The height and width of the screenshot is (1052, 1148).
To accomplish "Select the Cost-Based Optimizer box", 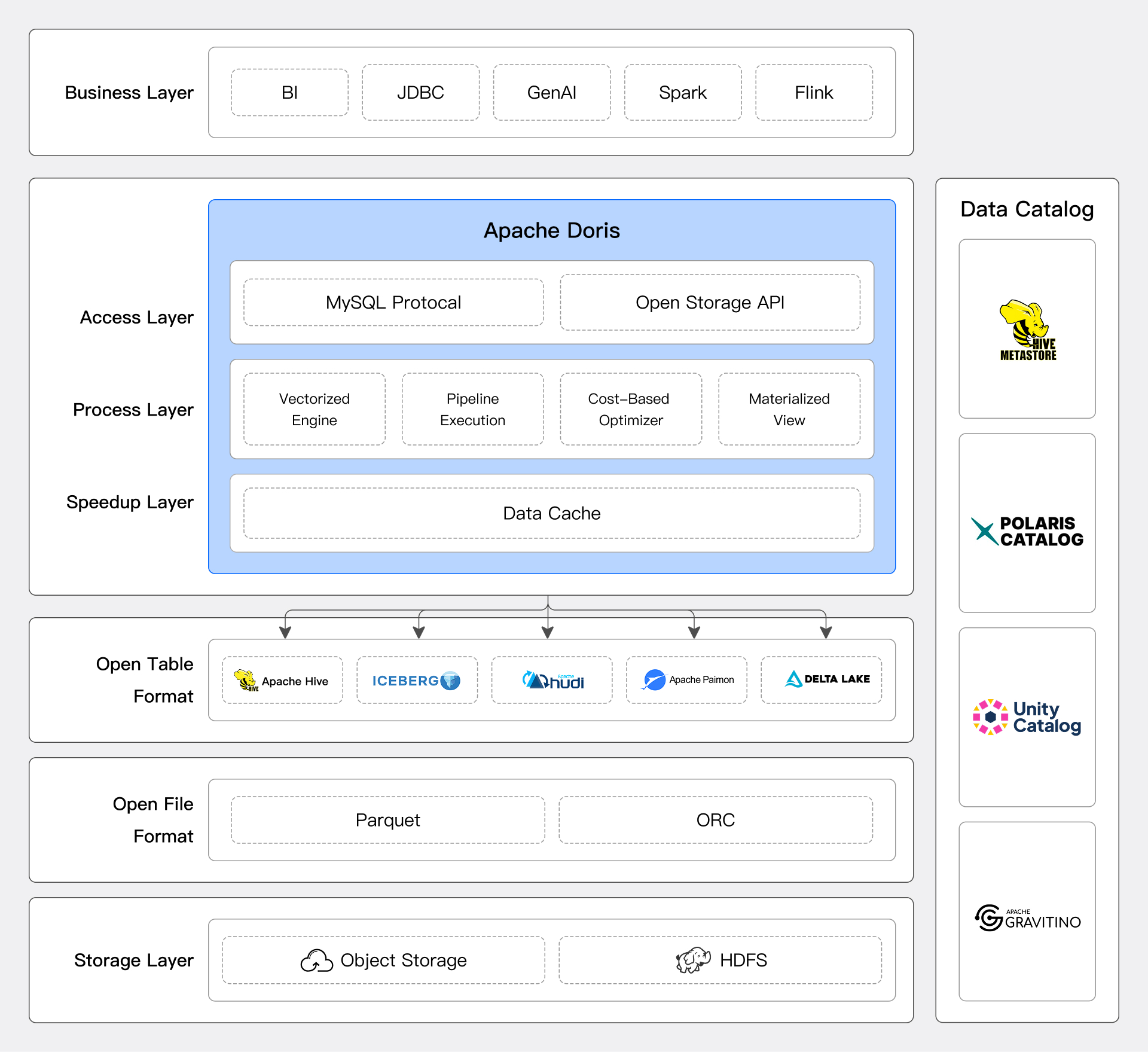I will [630, 410].
